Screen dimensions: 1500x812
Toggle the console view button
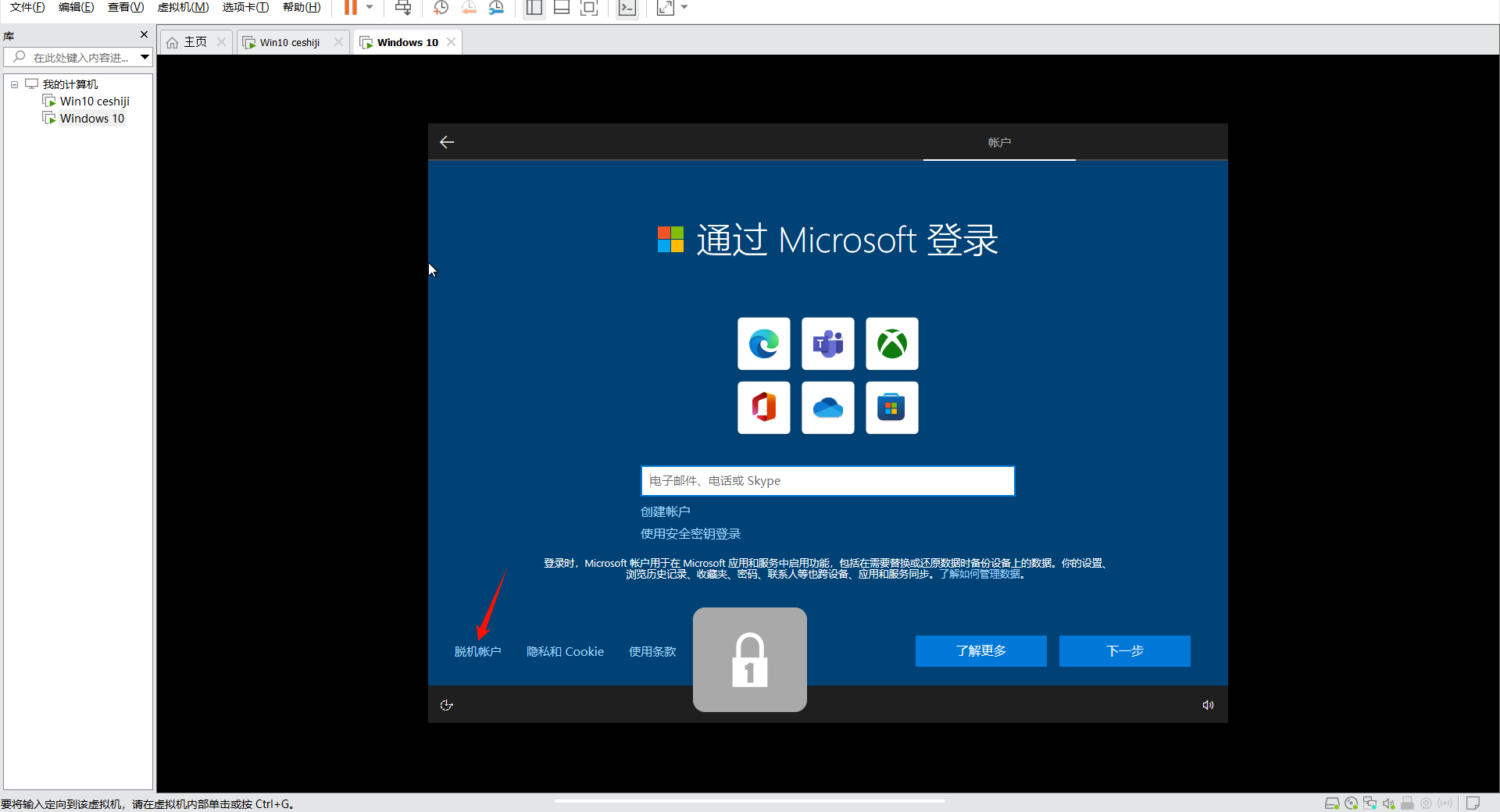[x=627, y=8]
